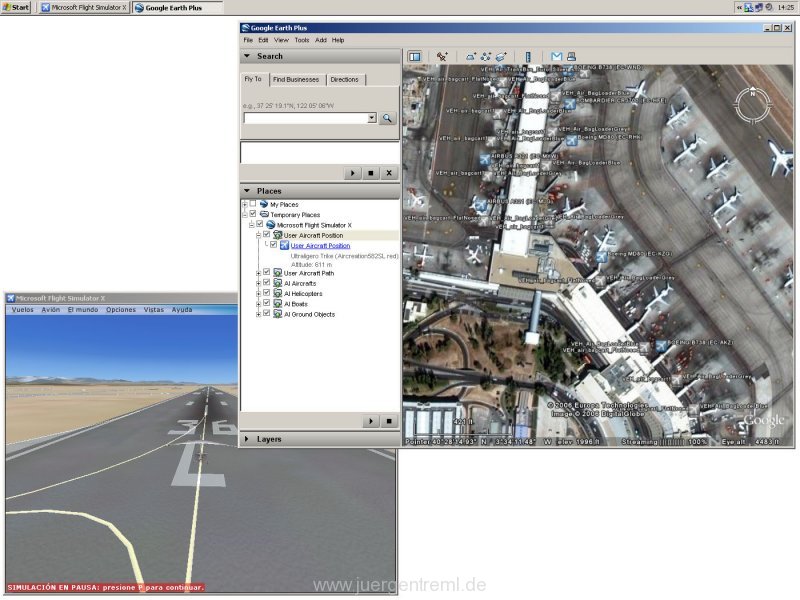Click the Add Placemark pushpin icon
Viewport: 800px width, 600px height.
pos(442,57)
